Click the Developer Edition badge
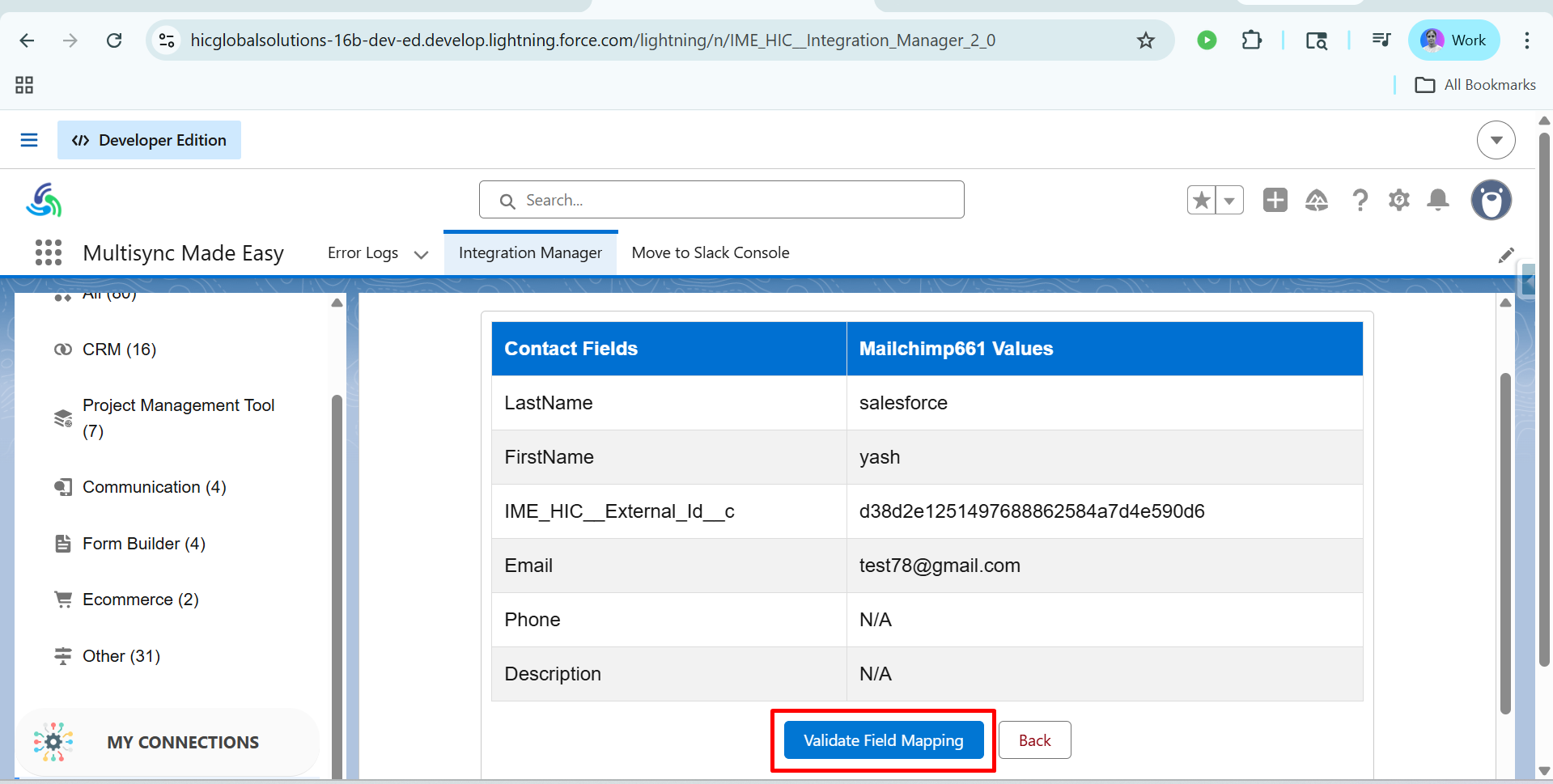 (149, 140)
